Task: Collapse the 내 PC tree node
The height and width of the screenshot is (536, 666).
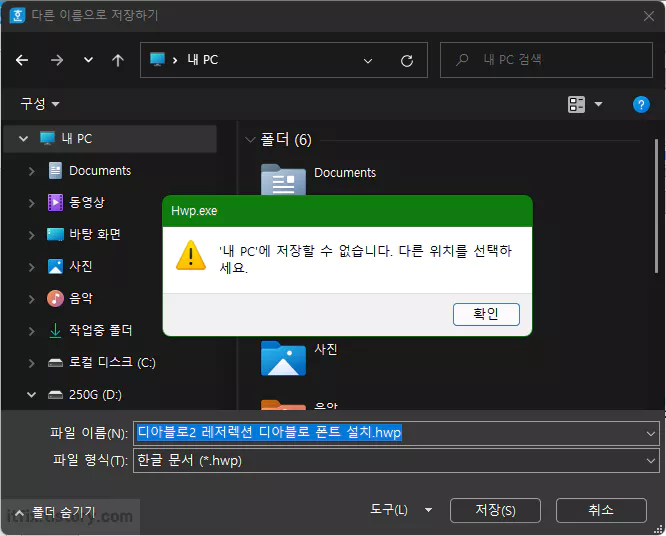Action: [x=23, y=138]
